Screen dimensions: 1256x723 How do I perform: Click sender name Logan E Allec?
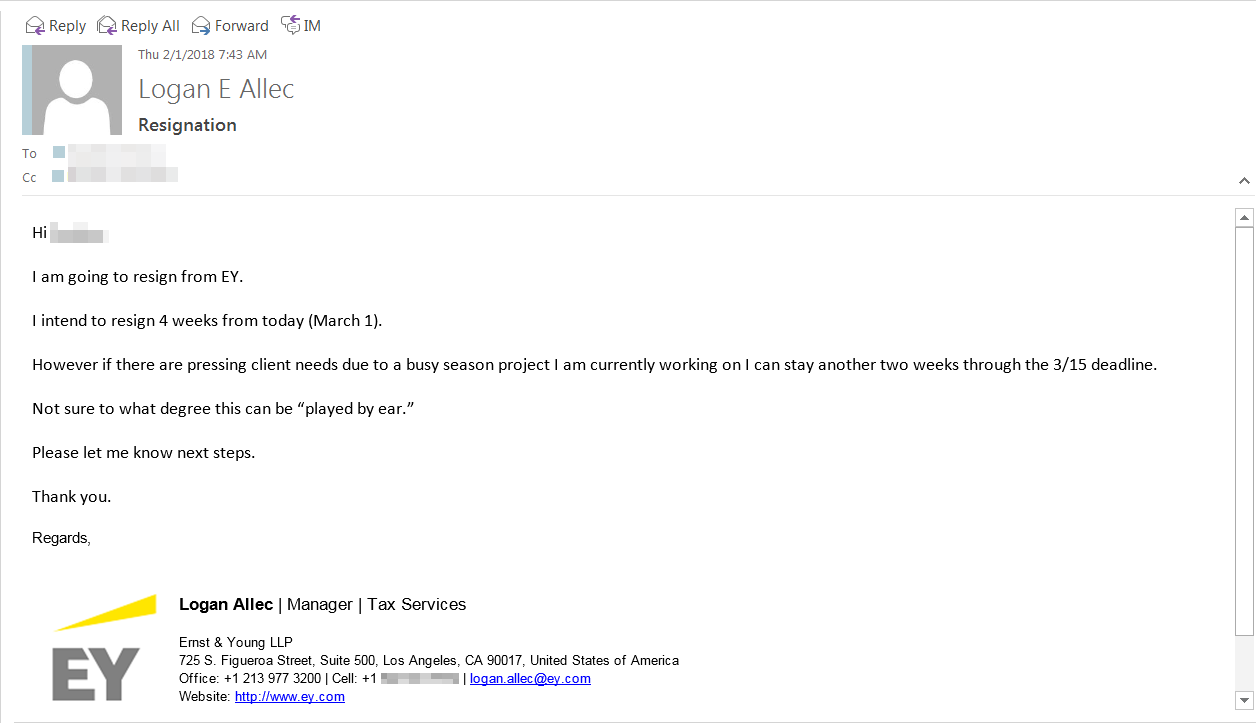coord(216,89)
